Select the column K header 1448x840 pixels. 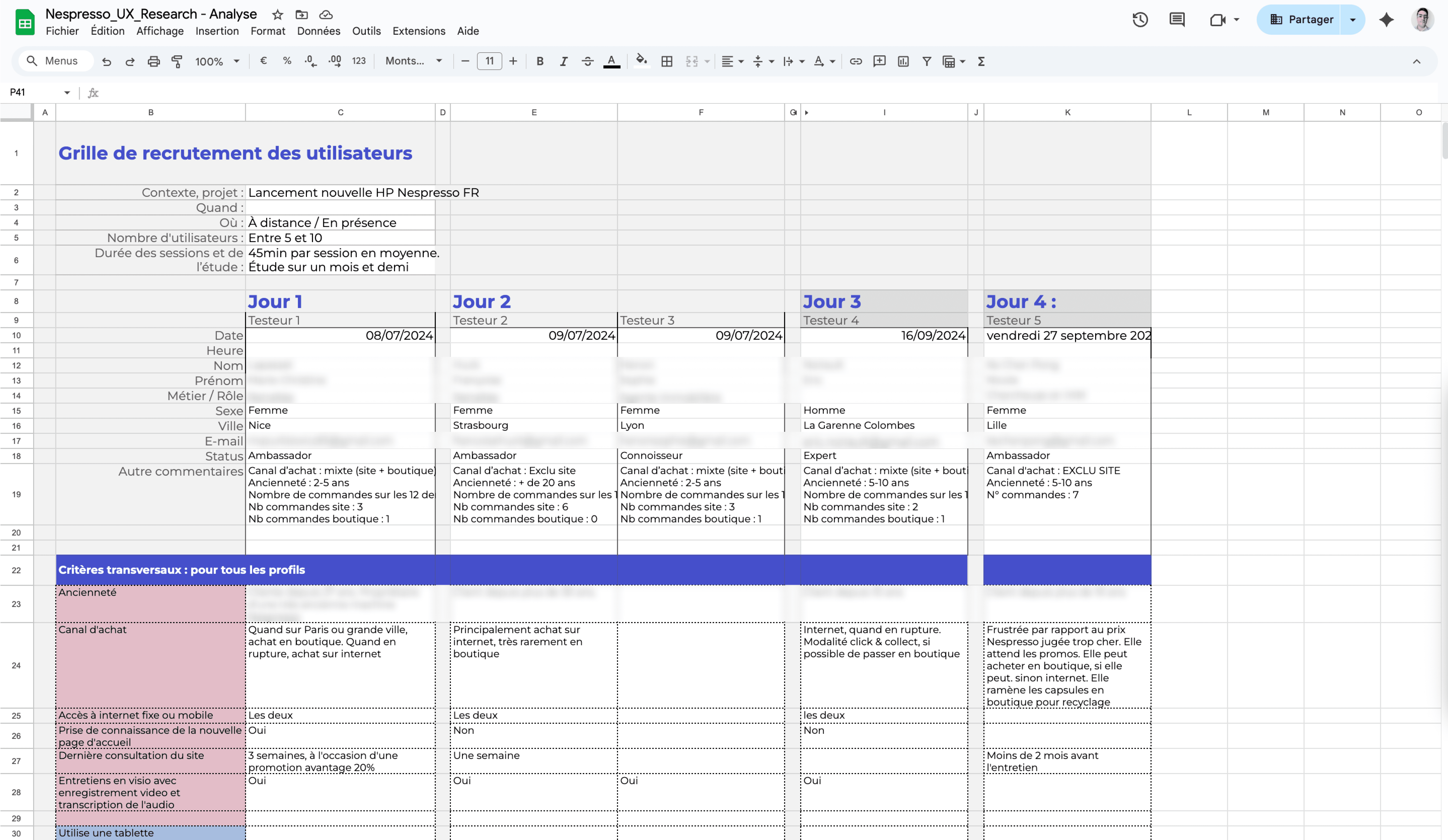[x=1067, y=113]
